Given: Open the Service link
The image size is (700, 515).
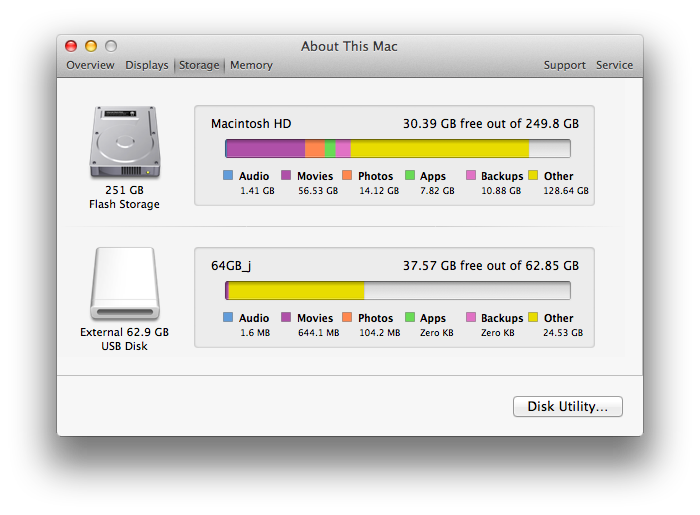Looking at the screenshot, I should [614, 65].
